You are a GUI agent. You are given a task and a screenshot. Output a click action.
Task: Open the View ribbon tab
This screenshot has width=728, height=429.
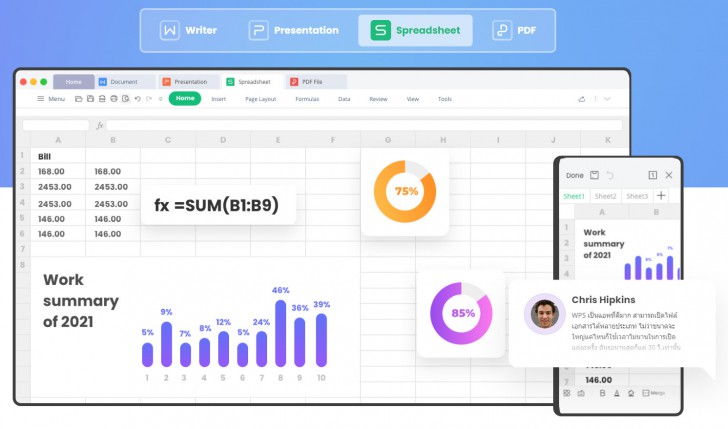pos(413,99)
